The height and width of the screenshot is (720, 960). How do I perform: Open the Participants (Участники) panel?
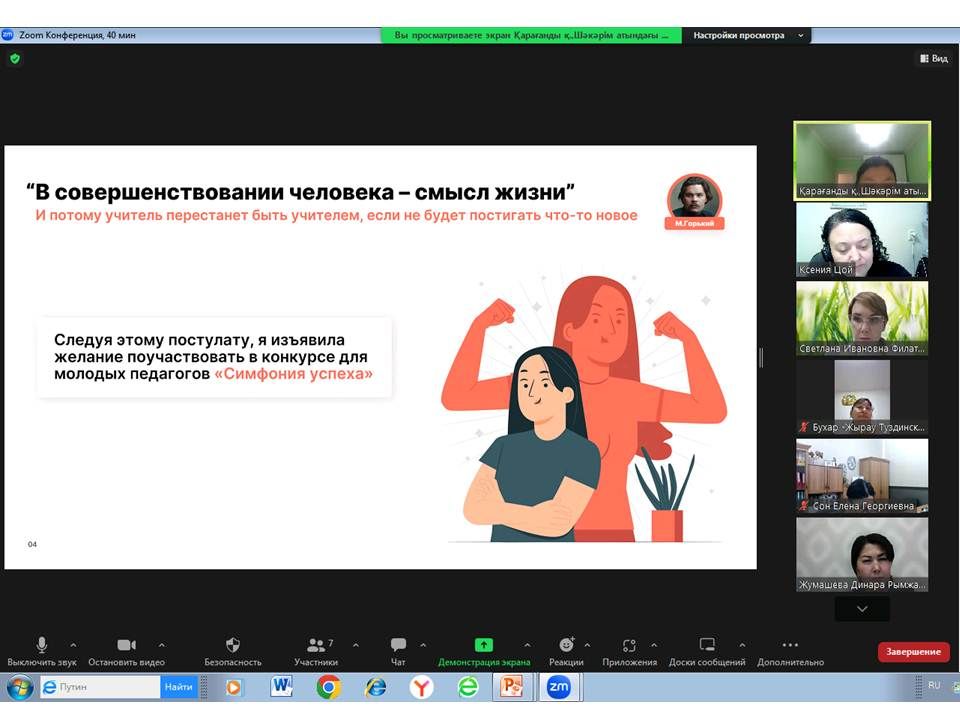pyautogui.click(x=317, y=646)
